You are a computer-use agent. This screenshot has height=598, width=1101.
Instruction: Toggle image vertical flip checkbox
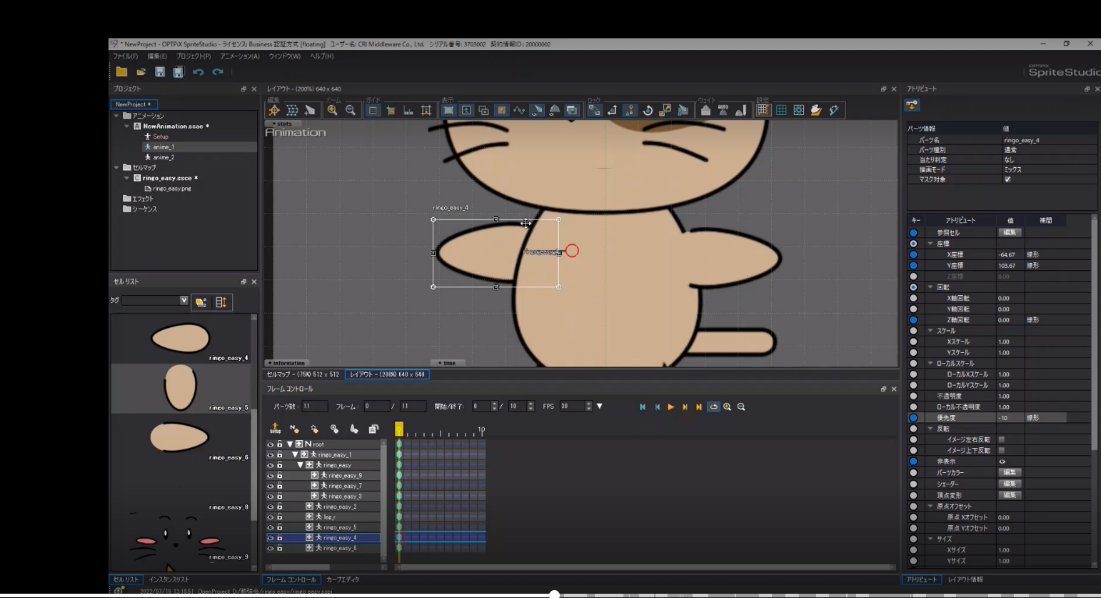point(1002,451)
